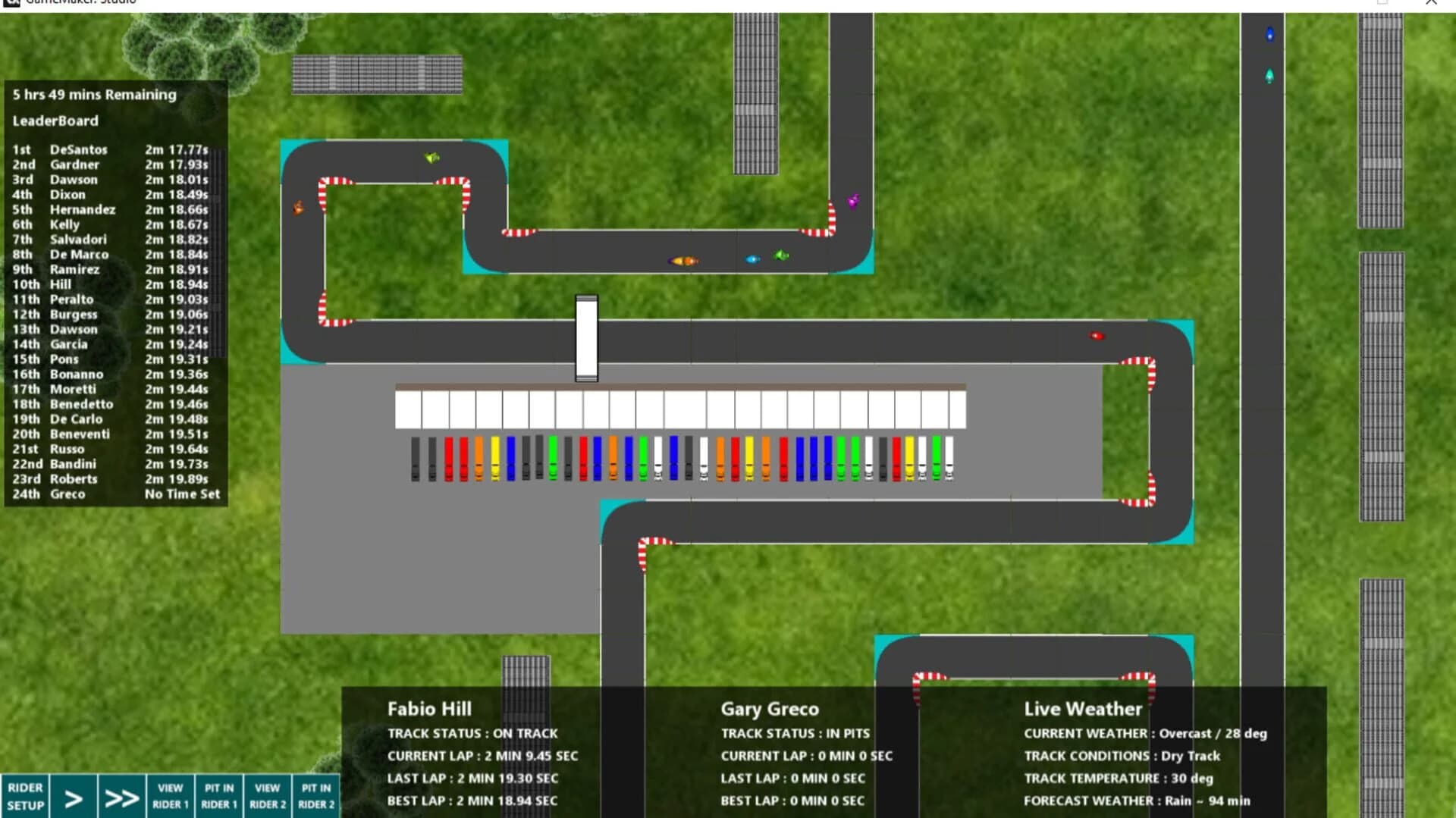Toggle Pit In for Rider 1
The height and width of the screenshot is (818, 1456).
pyautogui.click(x=218, y=794)
